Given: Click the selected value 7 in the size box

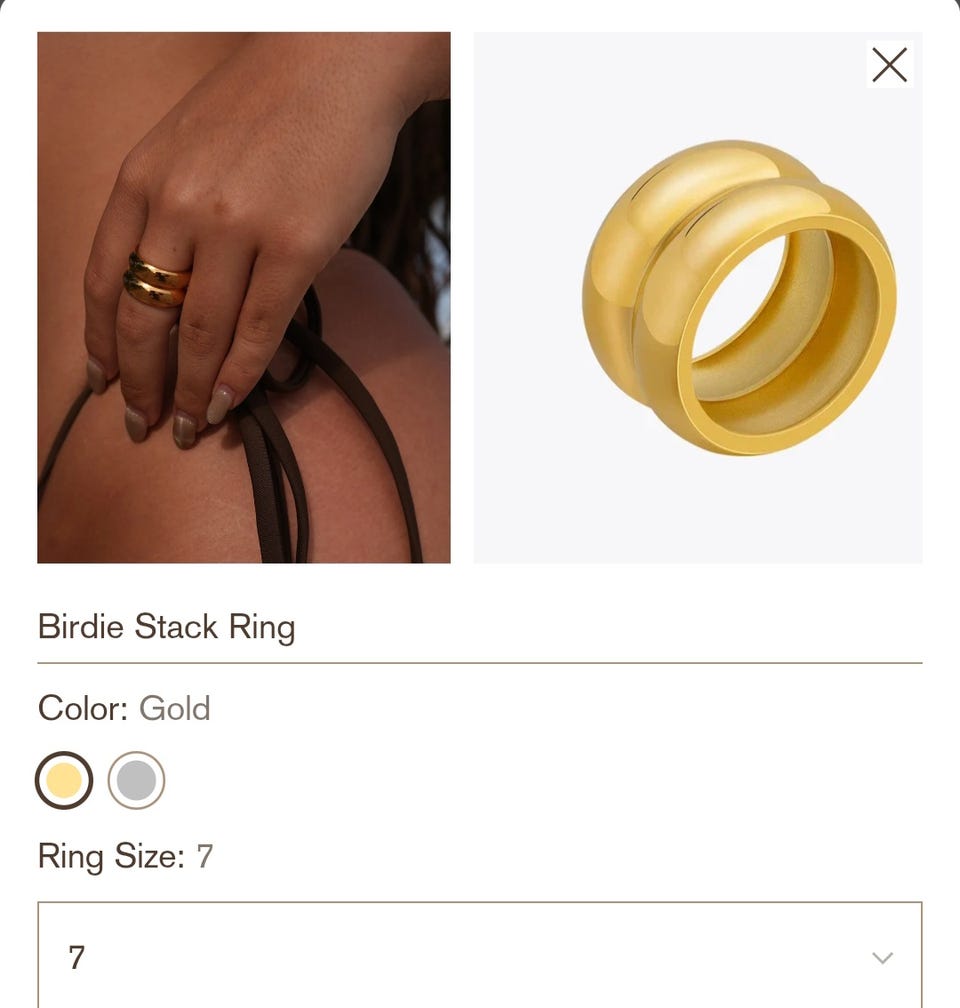Looking at the screenshot, I should click(77, 957).
